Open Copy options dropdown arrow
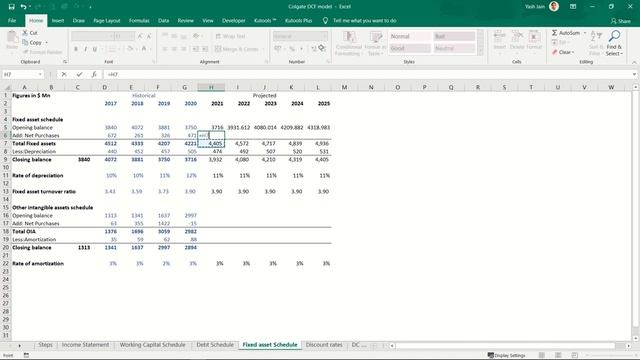Screen dimensions: 640x360 (47, 42)
